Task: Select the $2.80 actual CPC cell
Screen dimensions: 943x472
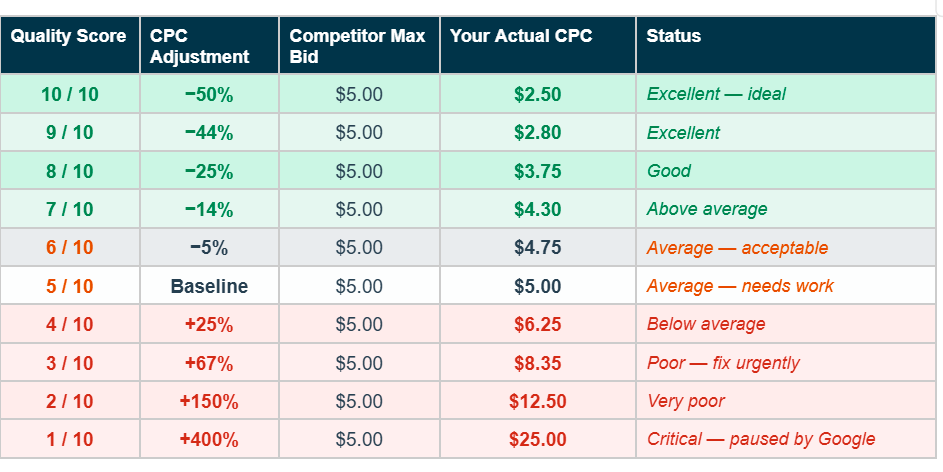Action: pyautogui.click(x=538, y=132)
